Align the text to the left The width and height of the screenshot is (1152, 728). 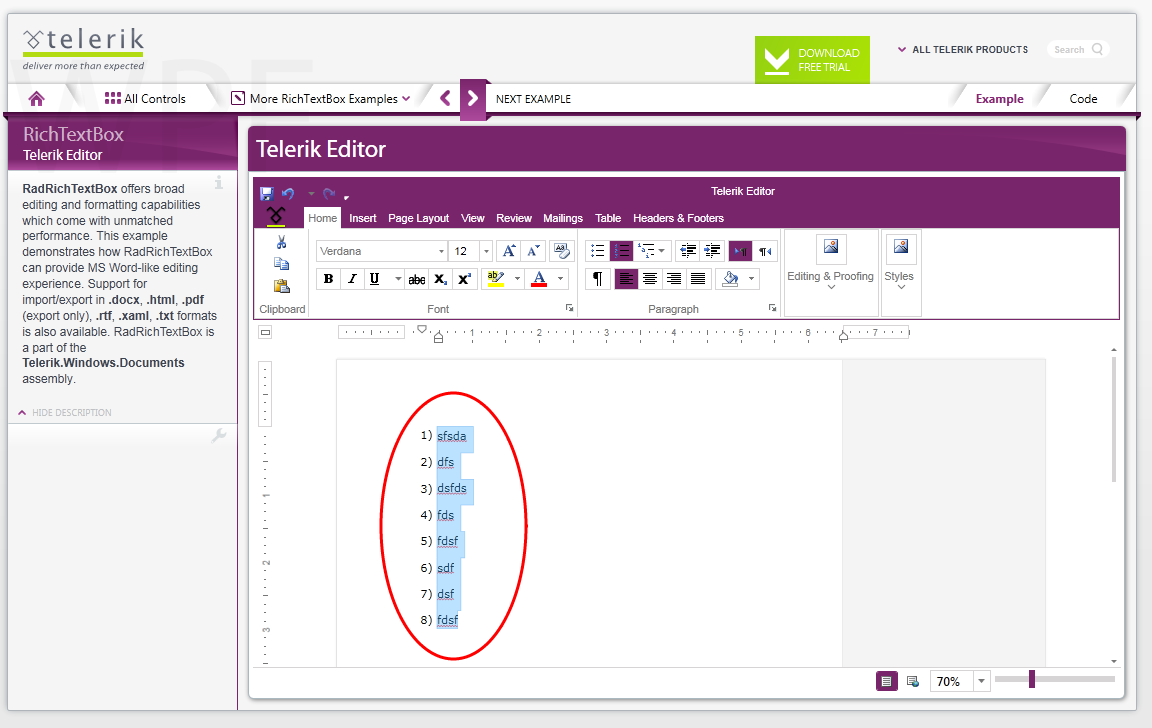[x=626, y=279]
